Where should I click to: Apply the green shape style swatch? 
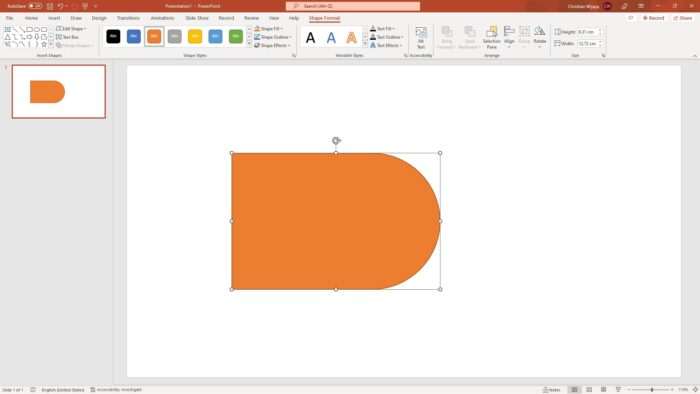[x=236, y=37]
